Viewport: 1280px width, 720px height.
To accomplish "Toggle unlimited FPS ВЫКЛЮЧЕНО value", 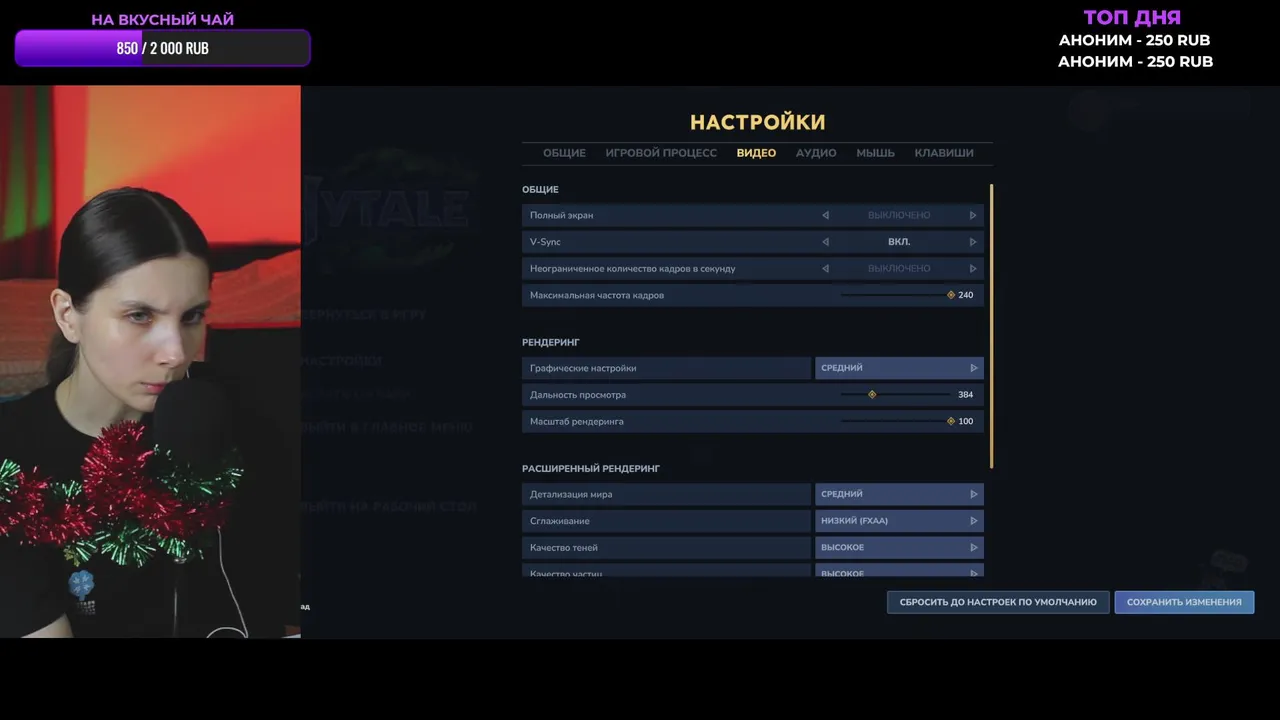I will click(x=899, y=268).
